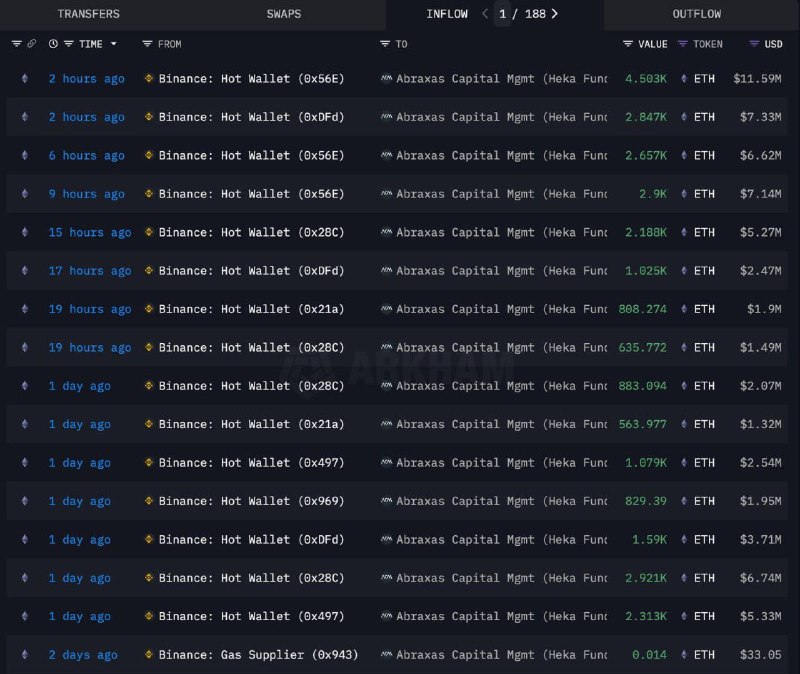Open Binance: Hot Wallet (0x28C) in the 635.772 row
This screenshot has width=800, height=674.
click(251, 347)
